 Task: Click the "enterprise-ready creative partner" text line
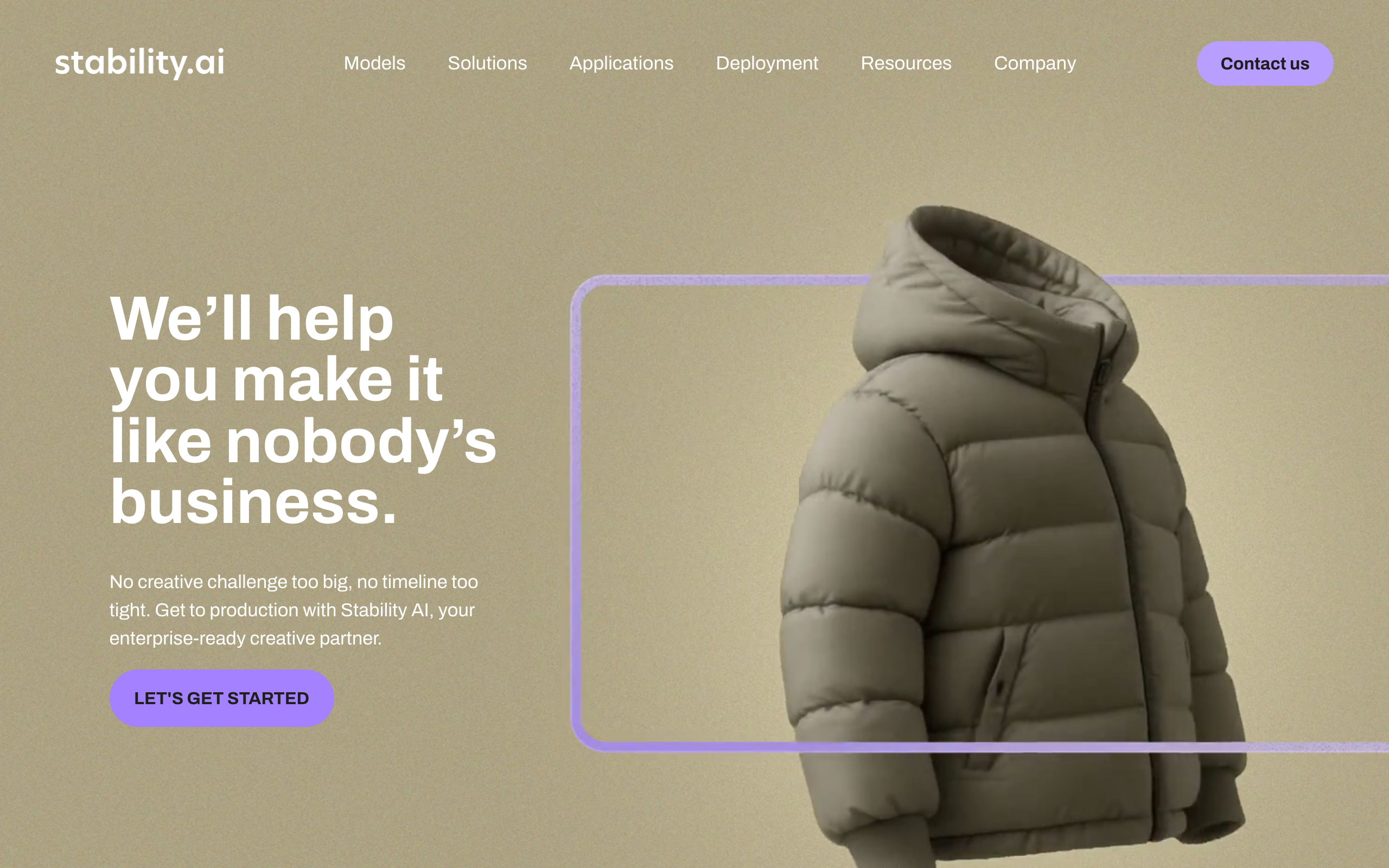pos(245,638)
